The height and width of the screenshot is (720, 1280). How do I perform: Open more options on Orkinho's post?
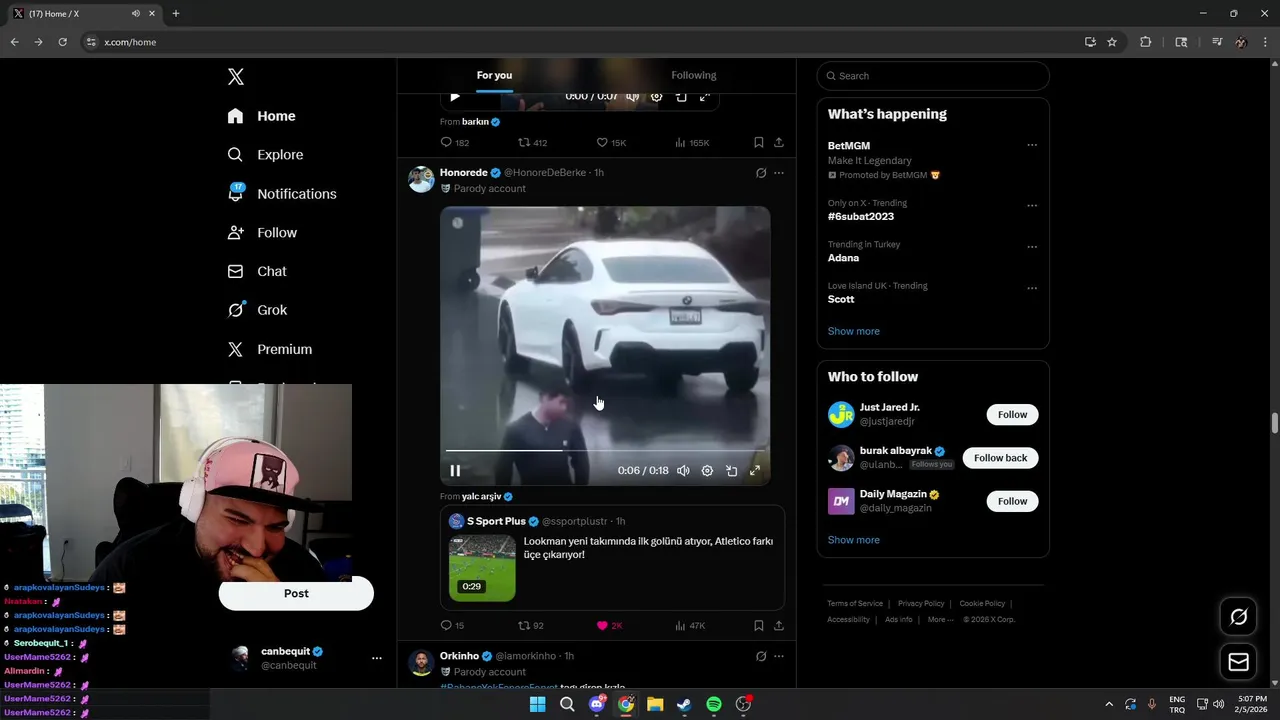(x=779, y=656)
